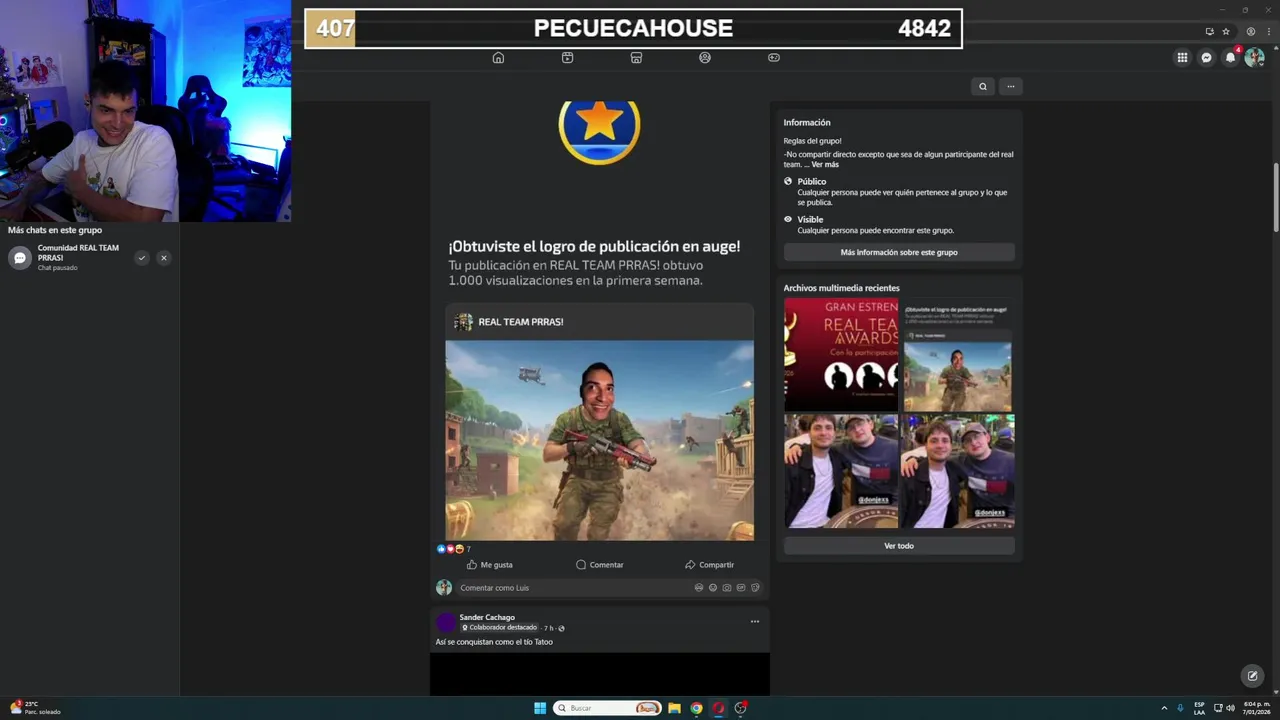Open Sander Cachago's profile name
Screen dimensions: 1280x720
[487, 617]
